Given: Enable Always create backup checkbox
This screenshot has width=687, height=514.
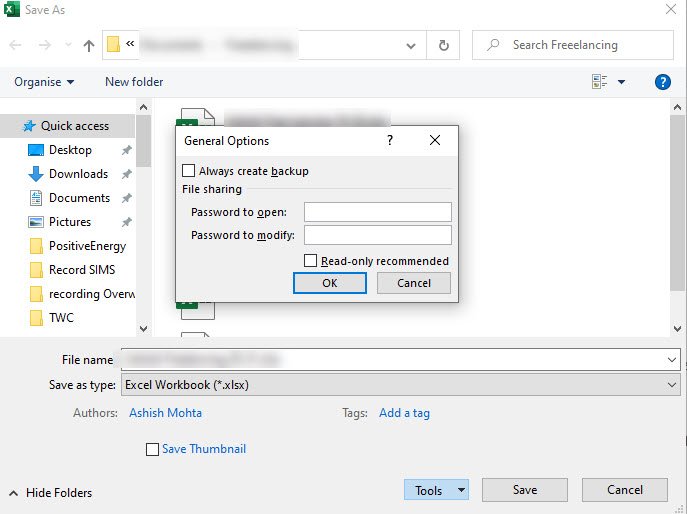Looking at the screenshot, I should [188, 171].
